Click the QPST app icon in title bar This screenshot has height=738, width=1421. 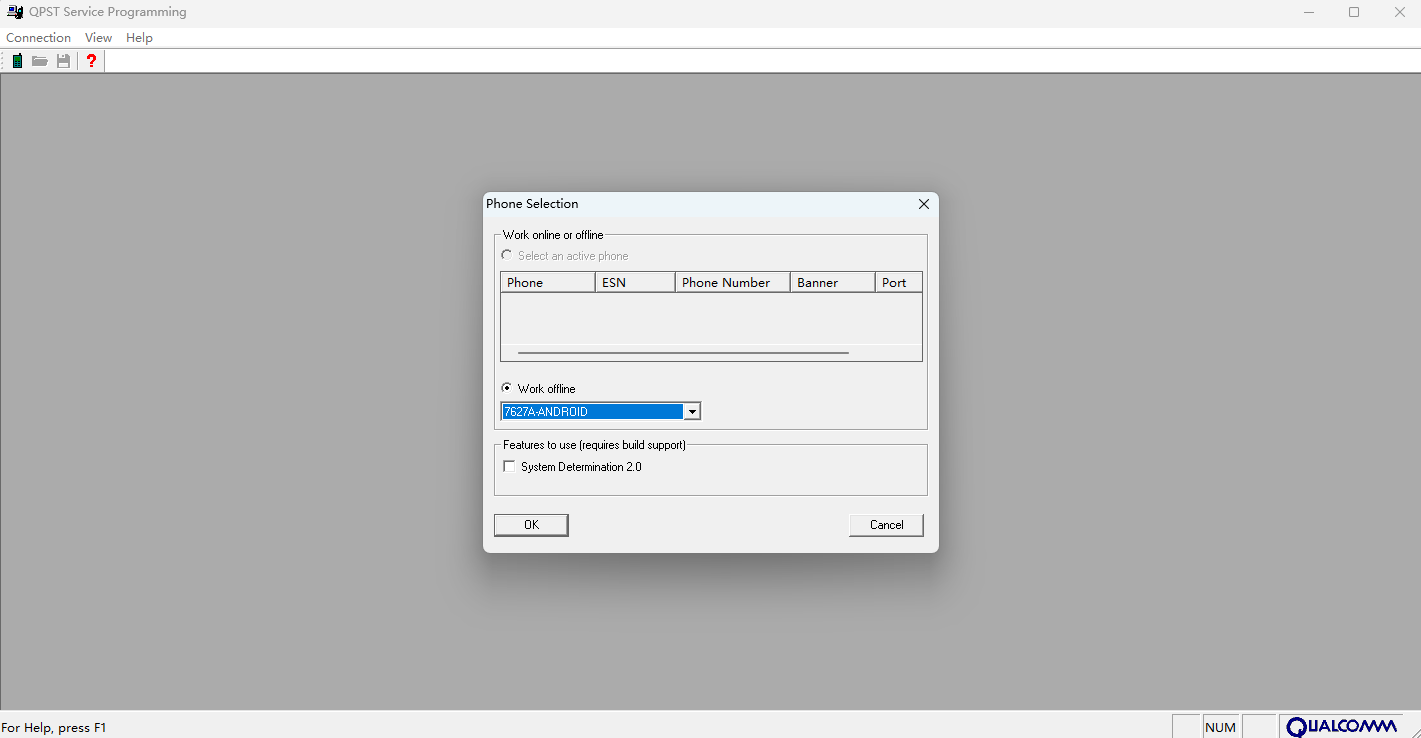tap(15, 12)
